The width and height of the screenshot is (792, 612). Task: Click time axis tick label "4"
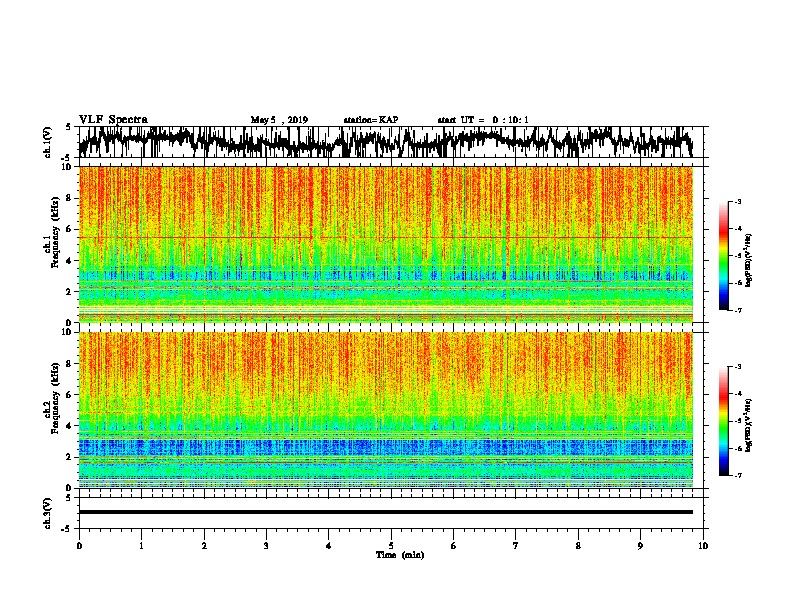coord(328,546)
